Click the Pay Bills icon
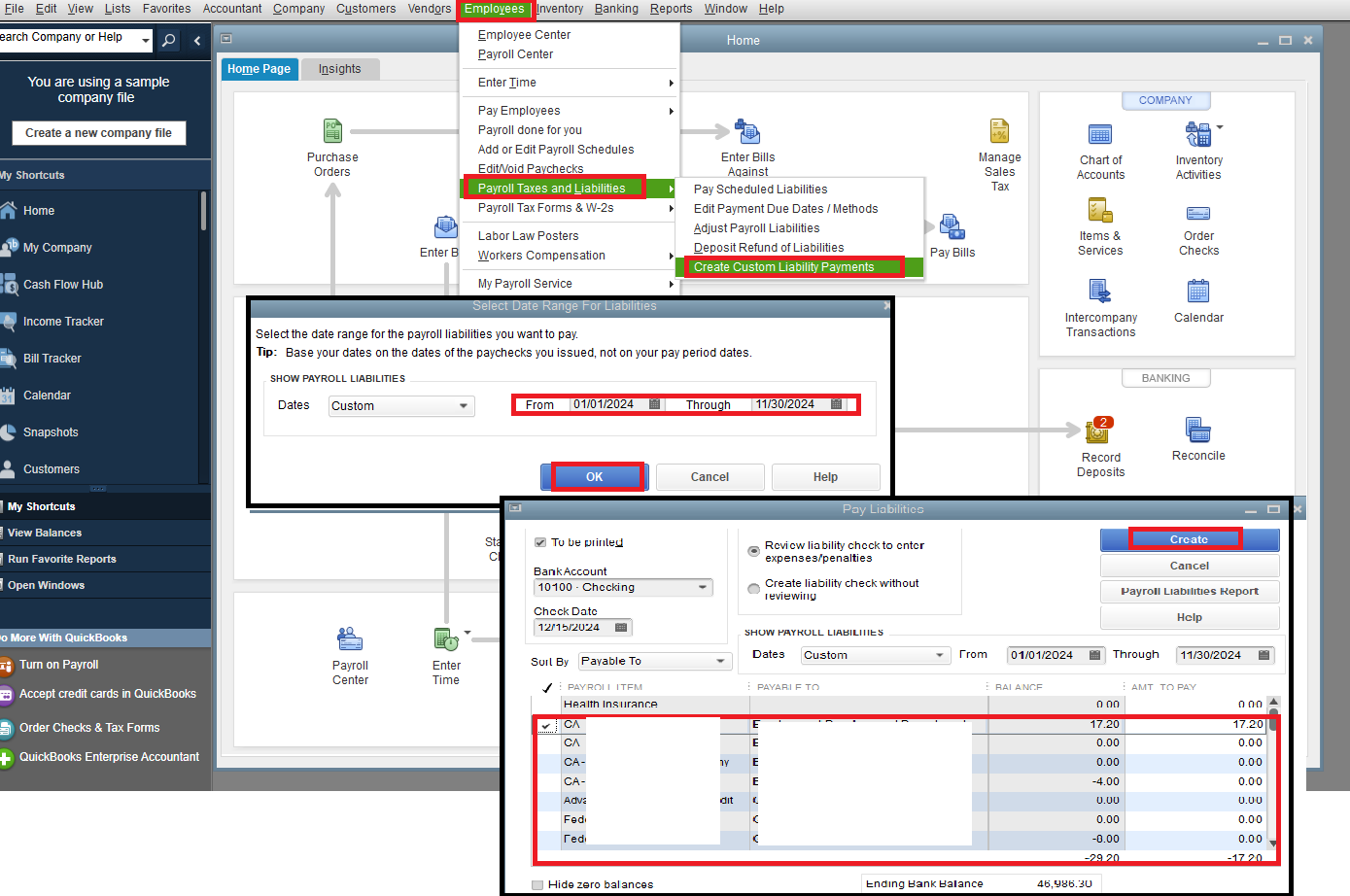Image resolution: width=1350 pixels, height=896 pixels. click(x=952, y=227)
